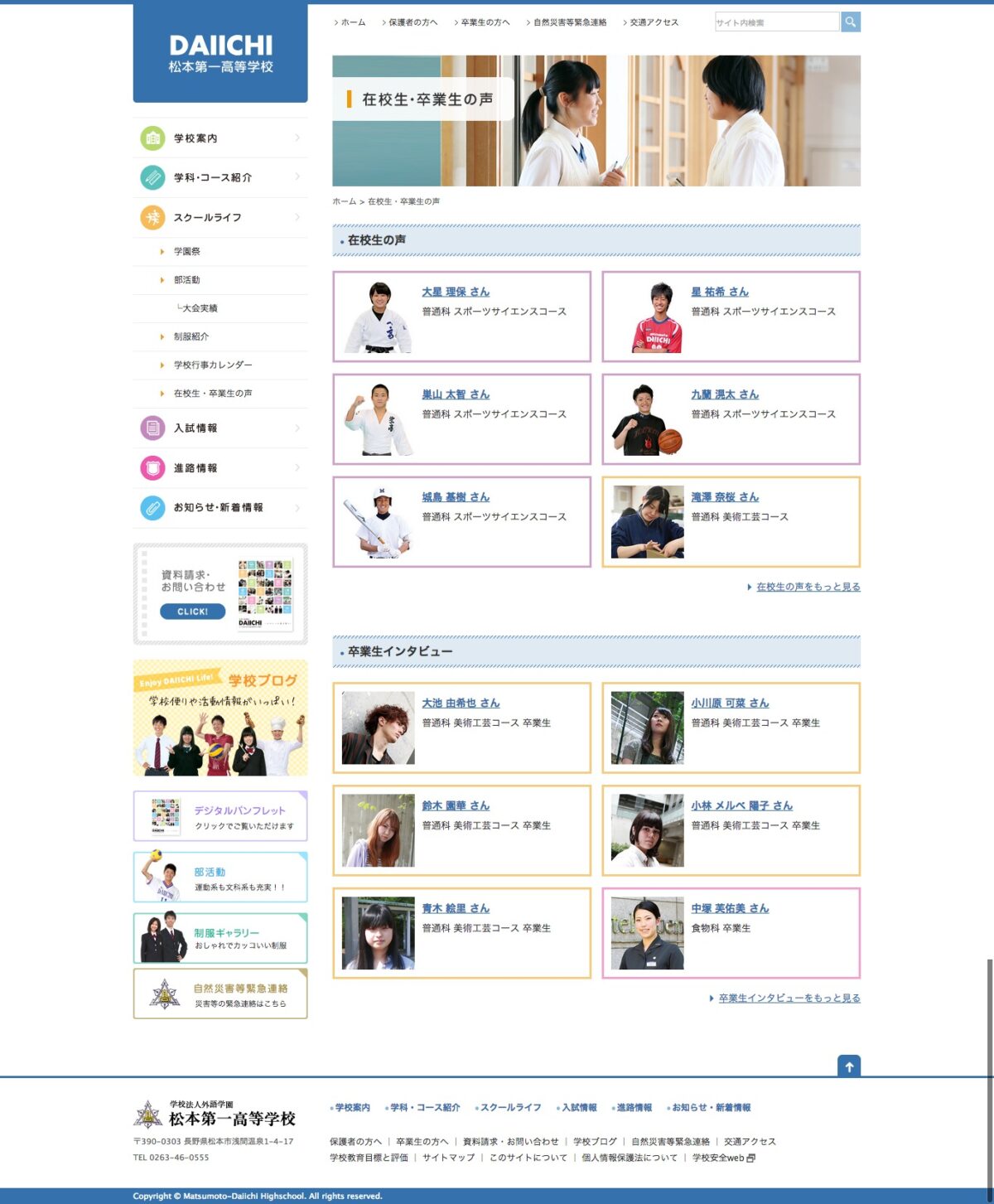994x1204 pixels.
Task: Open 保護者の方へ in top navigation
Action: [413, 22]
